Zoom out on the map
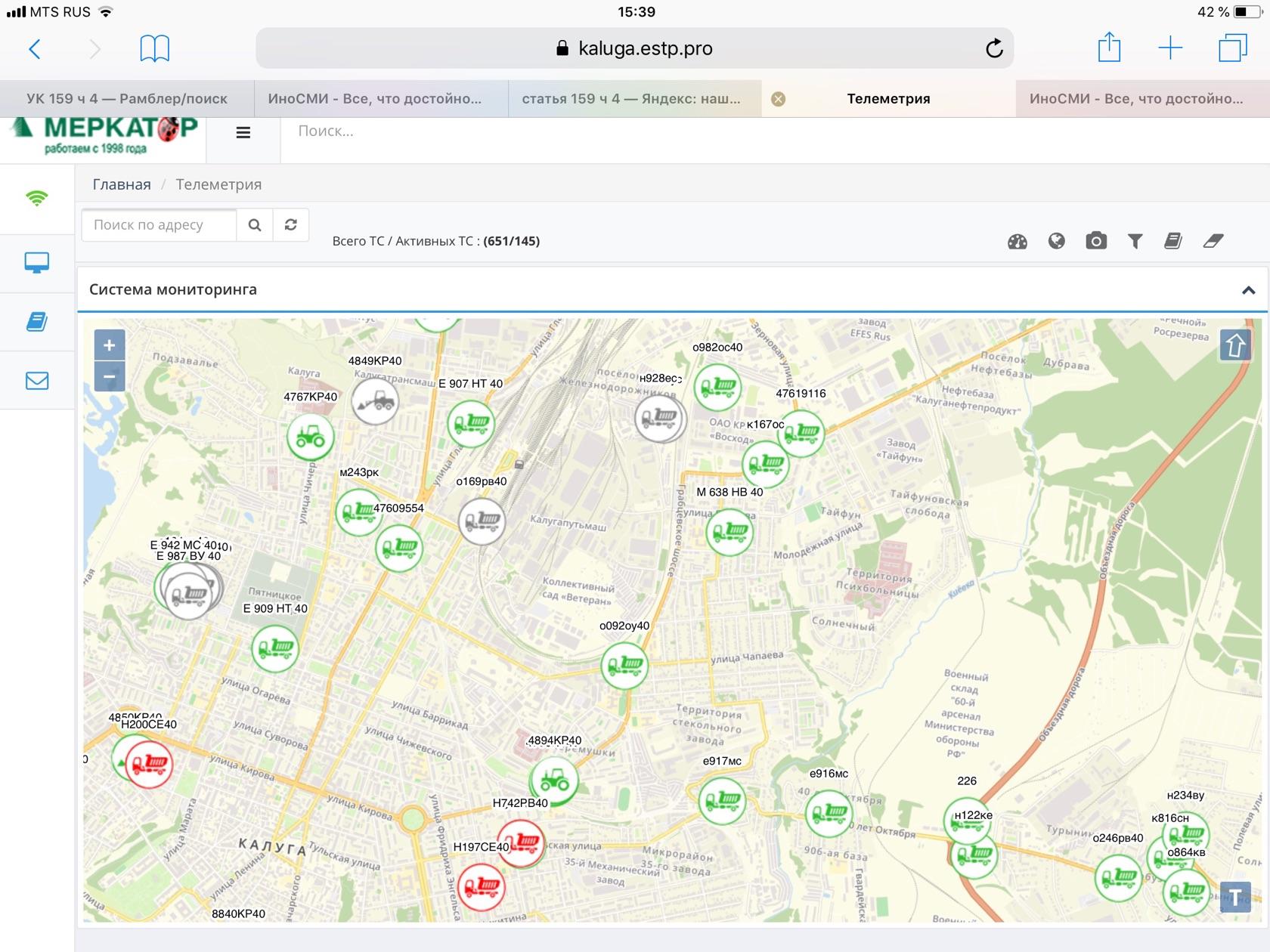Viewport: 1270px width, 952px height. point(110,376)
